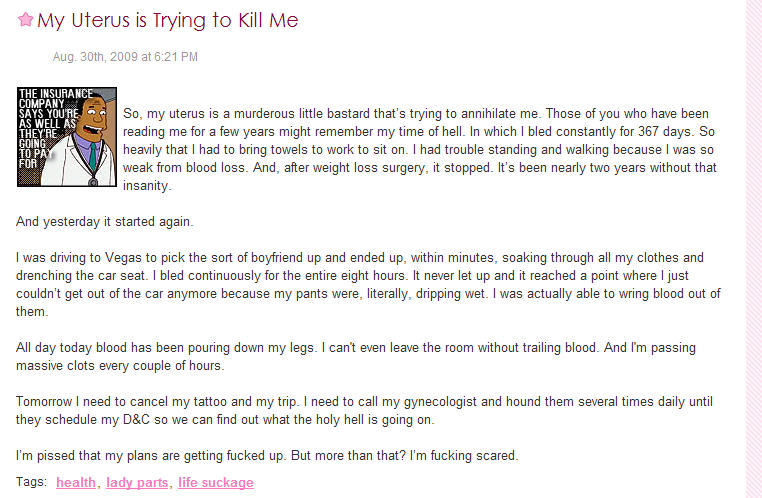Click the "Tags:" label
Screen dimensions: 762x498
point(32,482)
